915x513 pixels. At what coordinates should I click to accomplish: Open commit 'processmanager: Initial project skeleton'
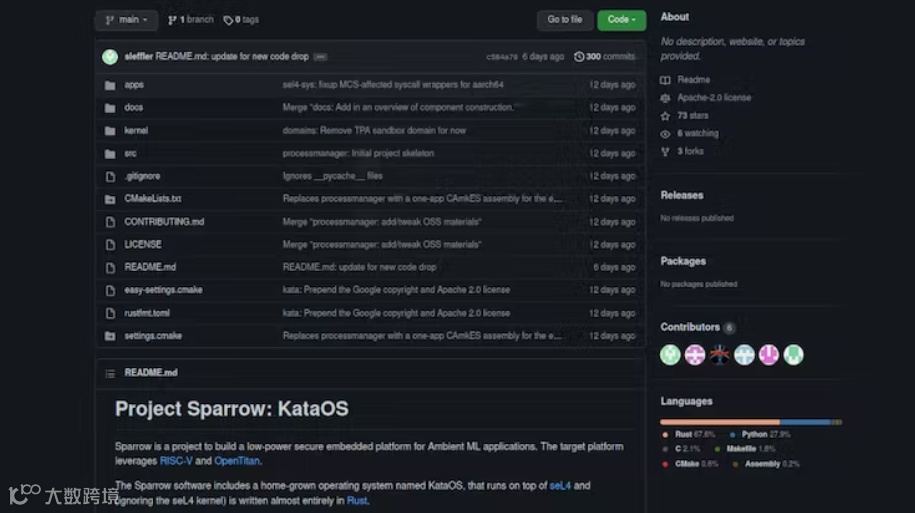point(358,153)
